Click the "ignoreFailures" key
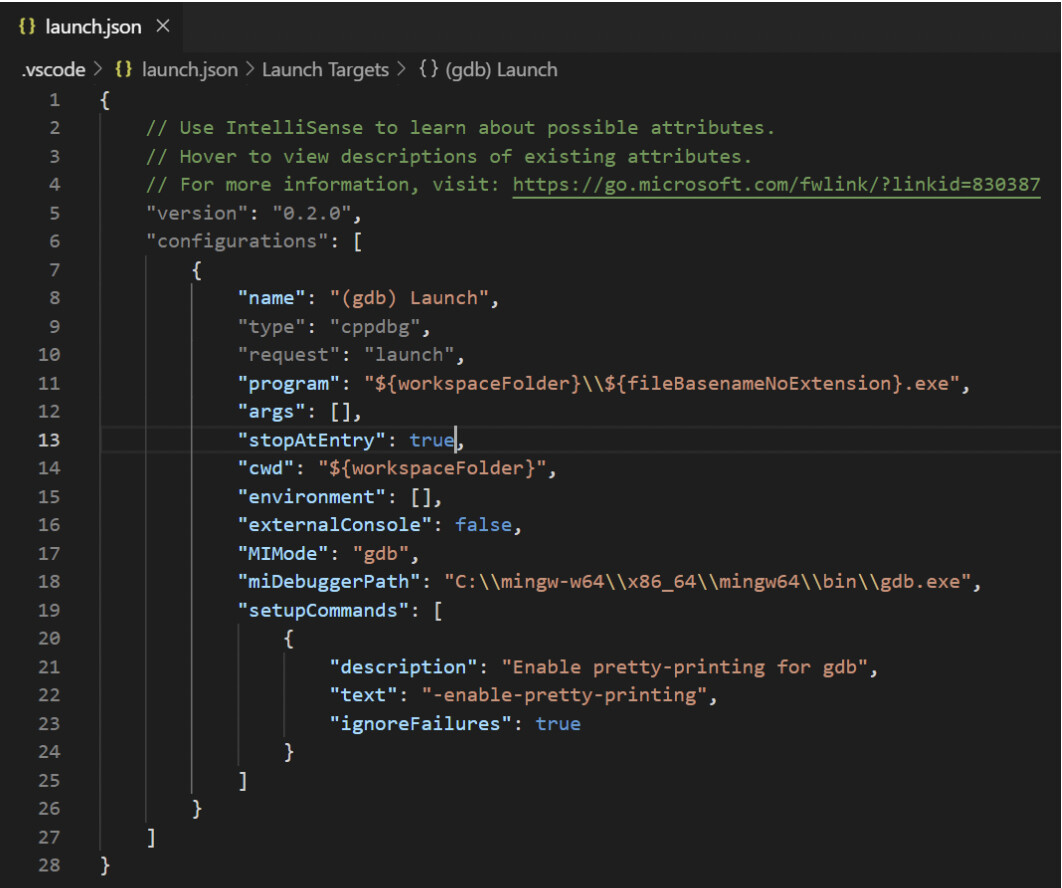The image size is (1062, 888). point(420,724)
